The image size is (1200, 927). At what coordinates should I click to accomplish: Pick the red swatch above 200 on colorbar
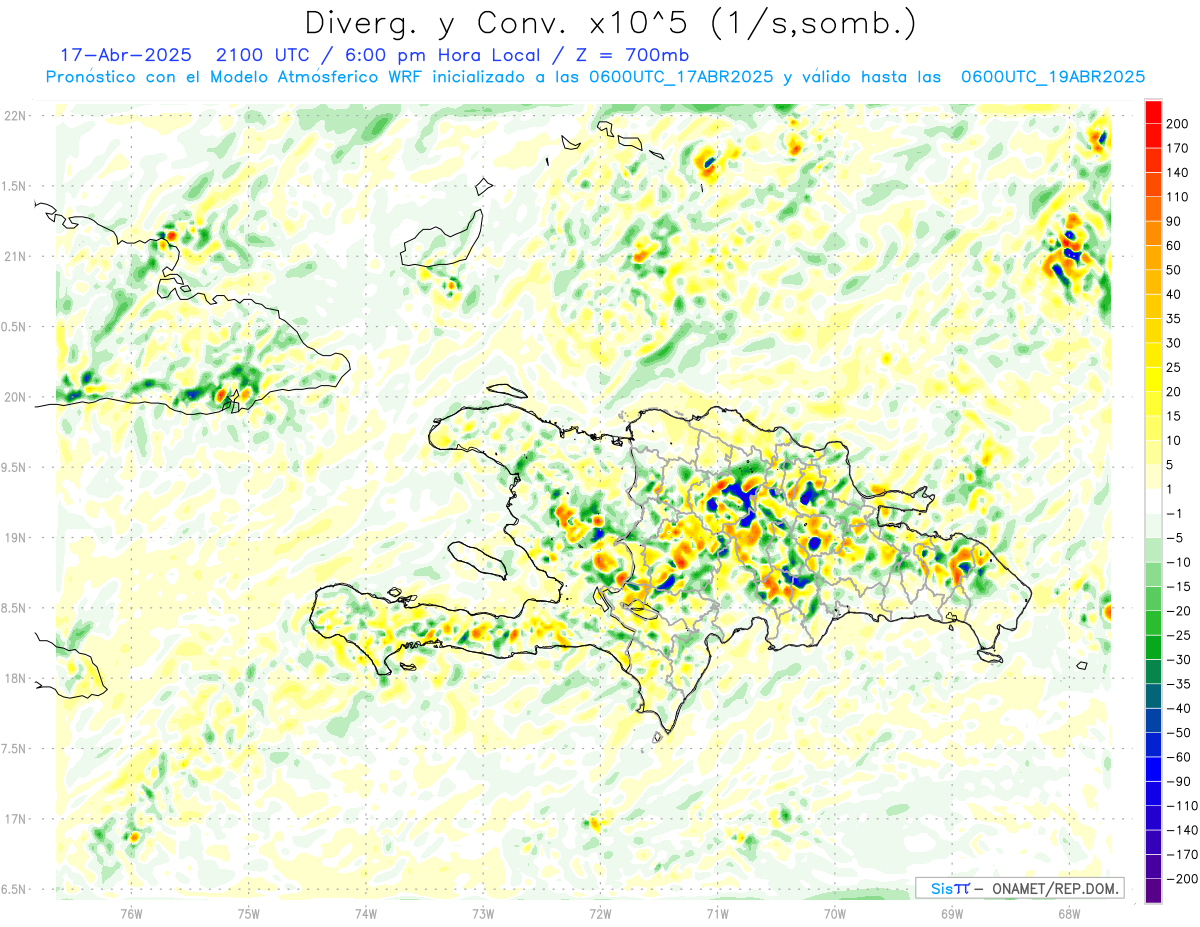coord(1153,111)
